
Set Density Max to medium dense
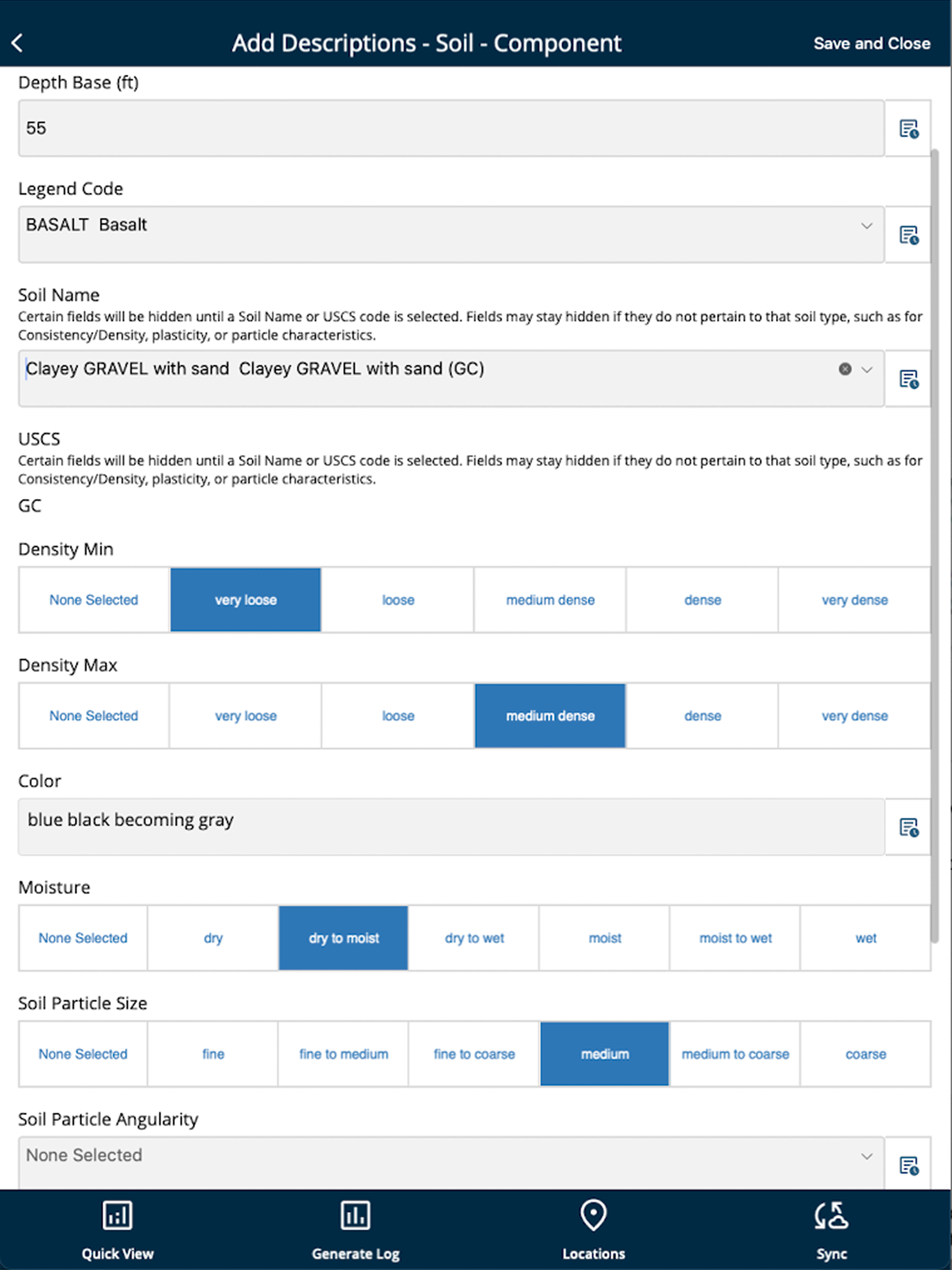(x=550, y=716)
